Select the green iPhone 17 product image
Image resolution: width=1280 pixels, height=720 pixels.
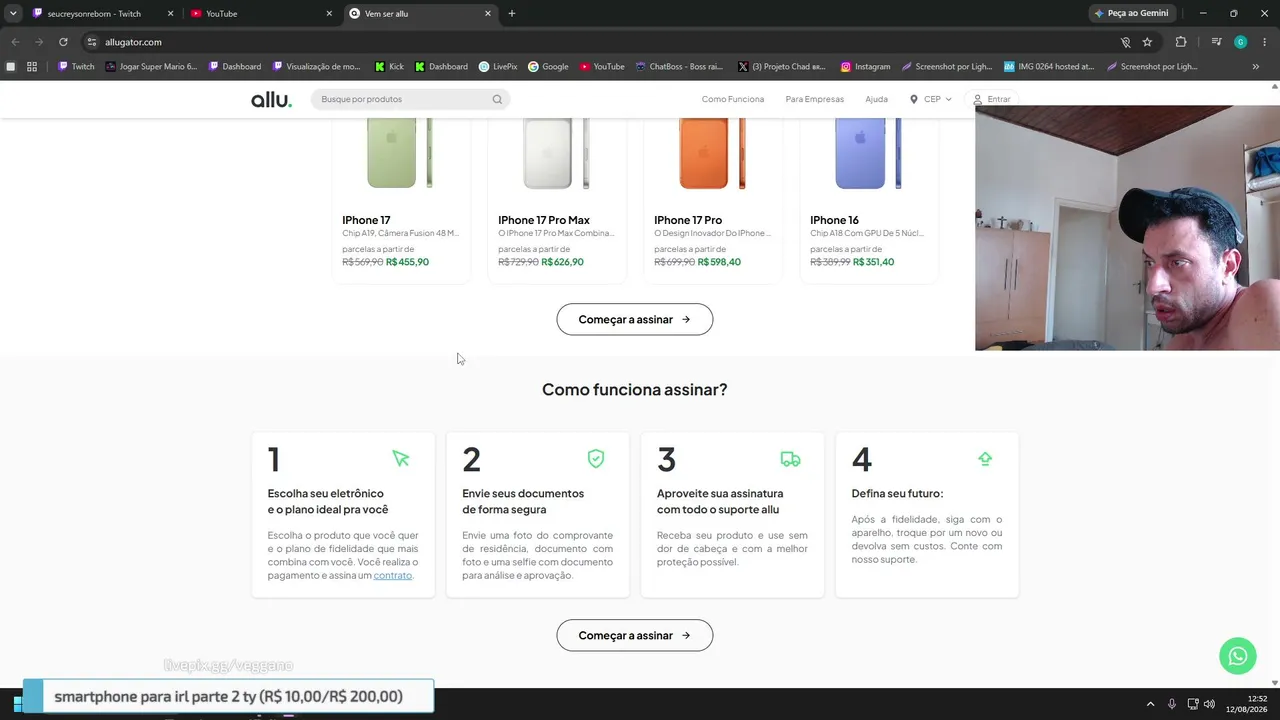[x=400, y=153]
